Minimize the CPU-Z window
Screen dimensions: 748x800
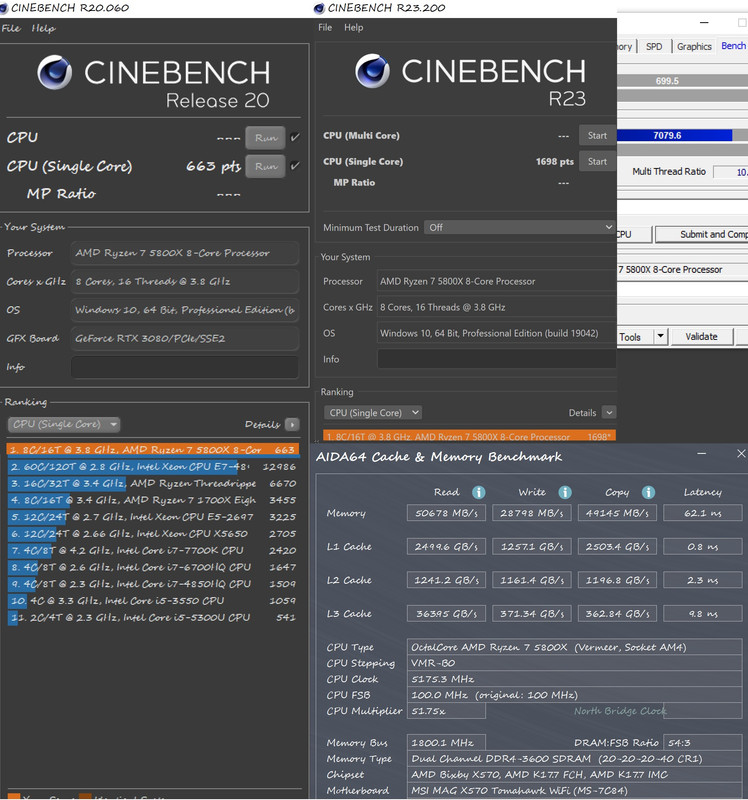[x=704, y=22]
